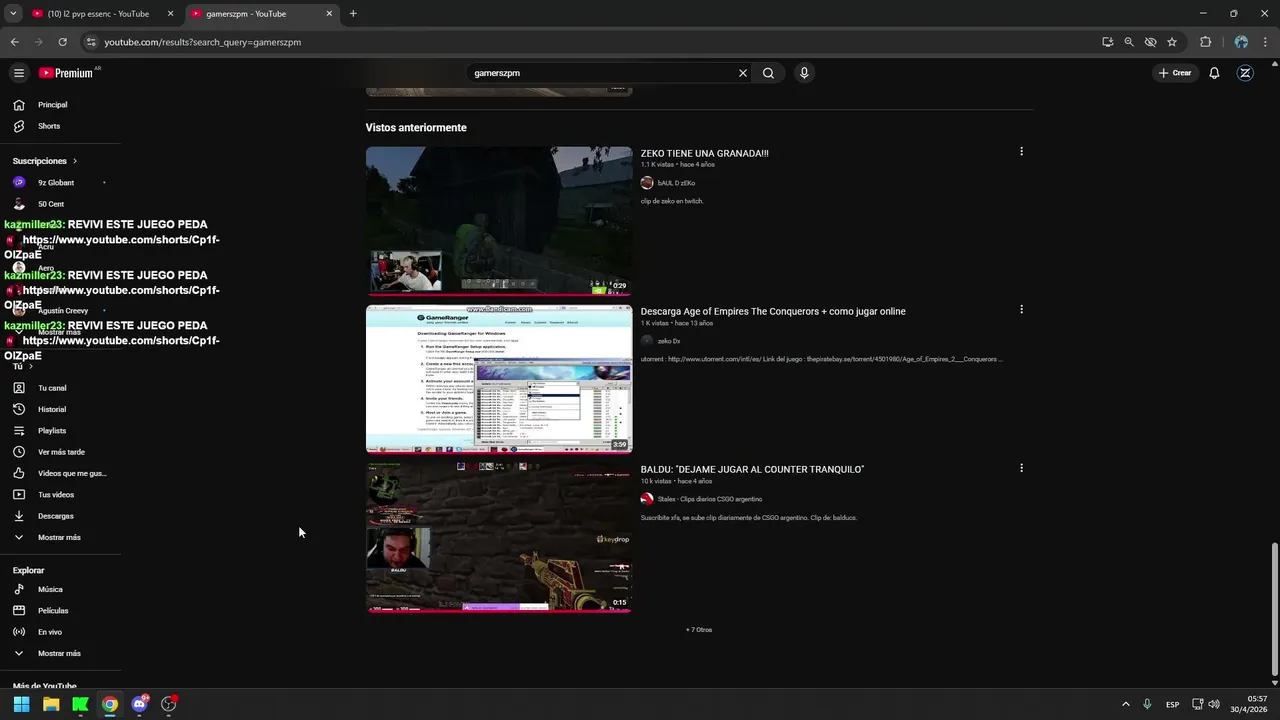Click the title BALDU: DEJAME JUGAR AL COUNTER TRANQUILO
This screenshot has width=1280, height=720.
(752, 469)
